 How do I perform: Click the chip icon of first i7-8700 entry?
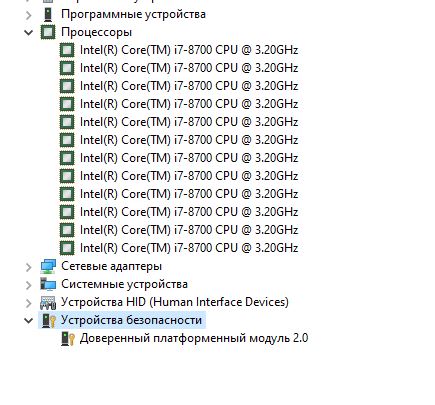(x=67, y=50)
